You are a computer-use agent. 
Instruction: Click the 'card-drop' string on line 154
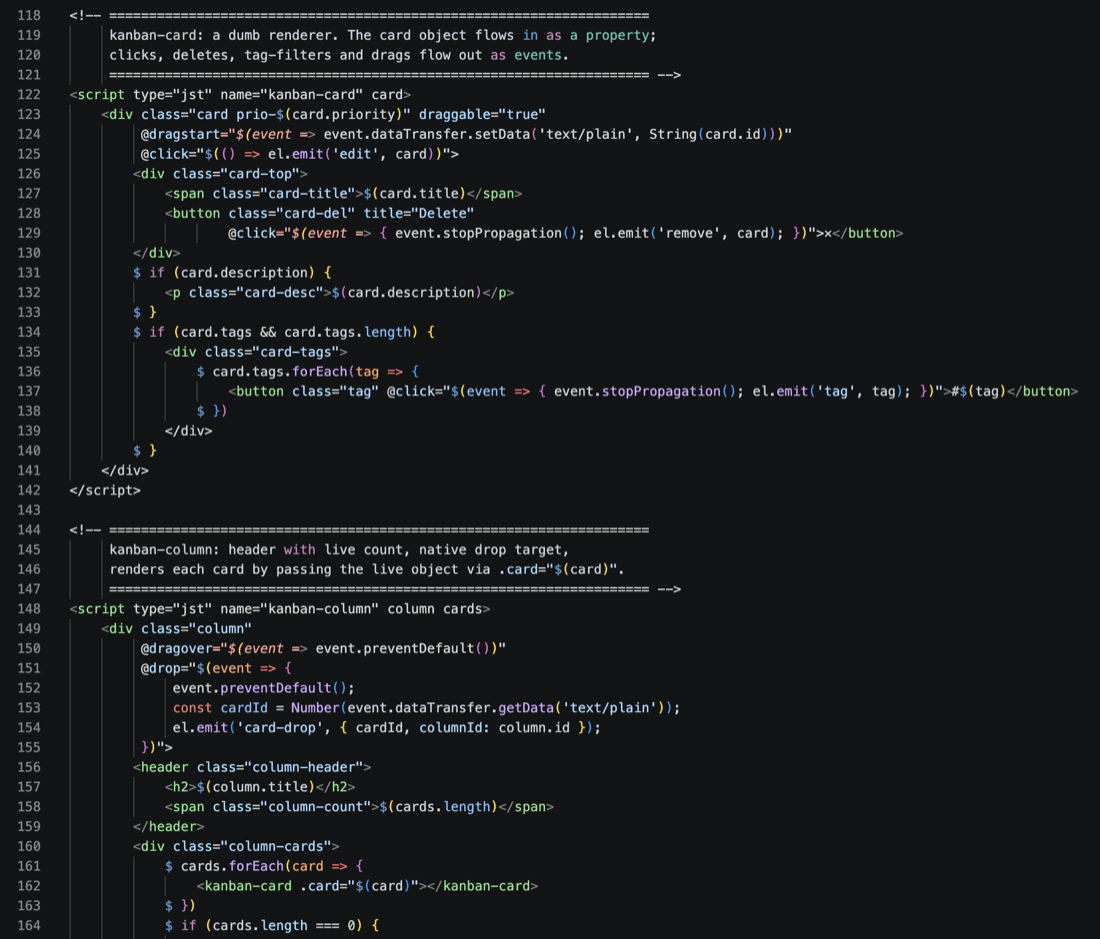281,728
